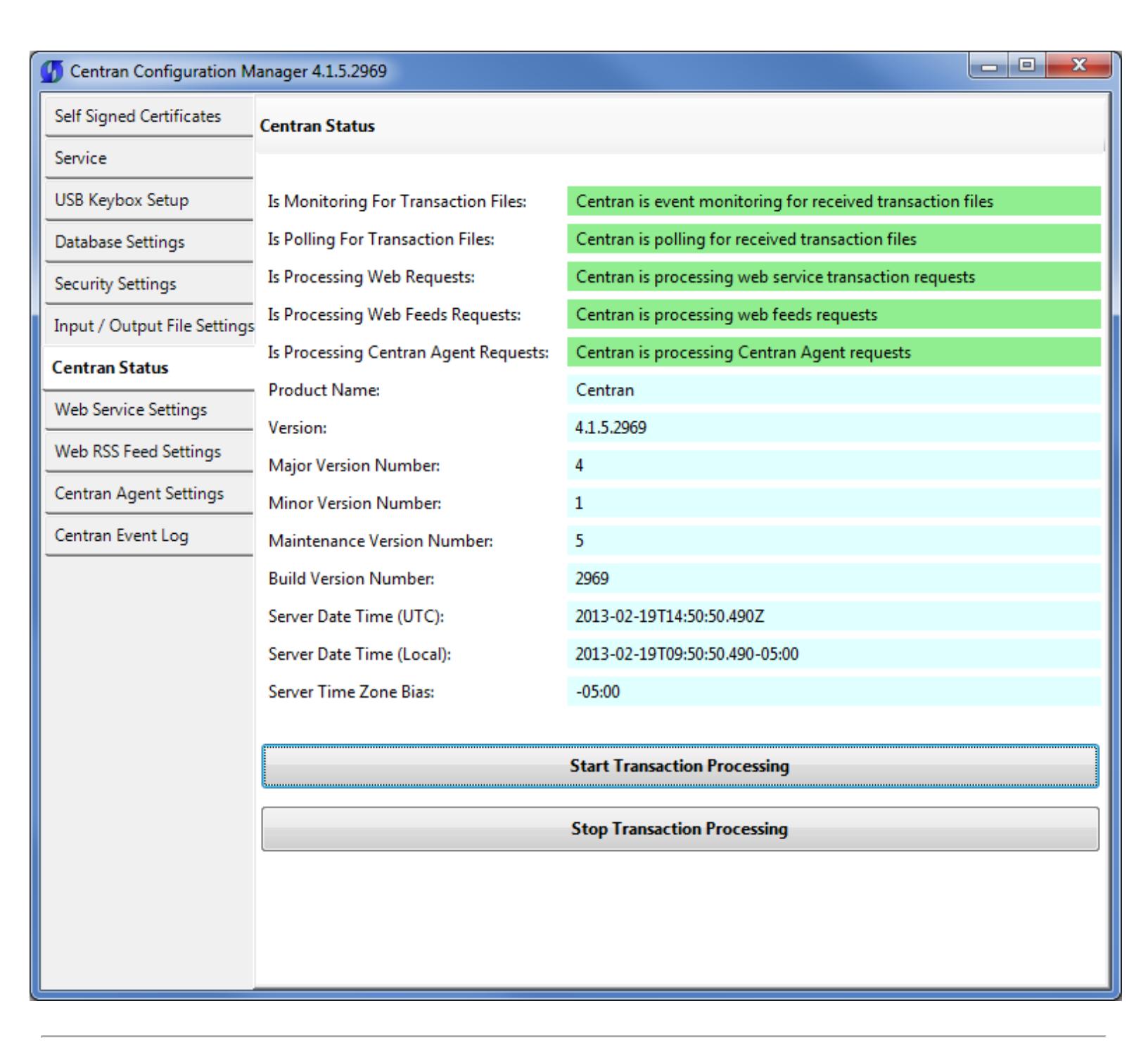Viewport: 1148px width, 1048px height.
Task: Open the Self Signed Certificates tab
Action: (148, 117)
